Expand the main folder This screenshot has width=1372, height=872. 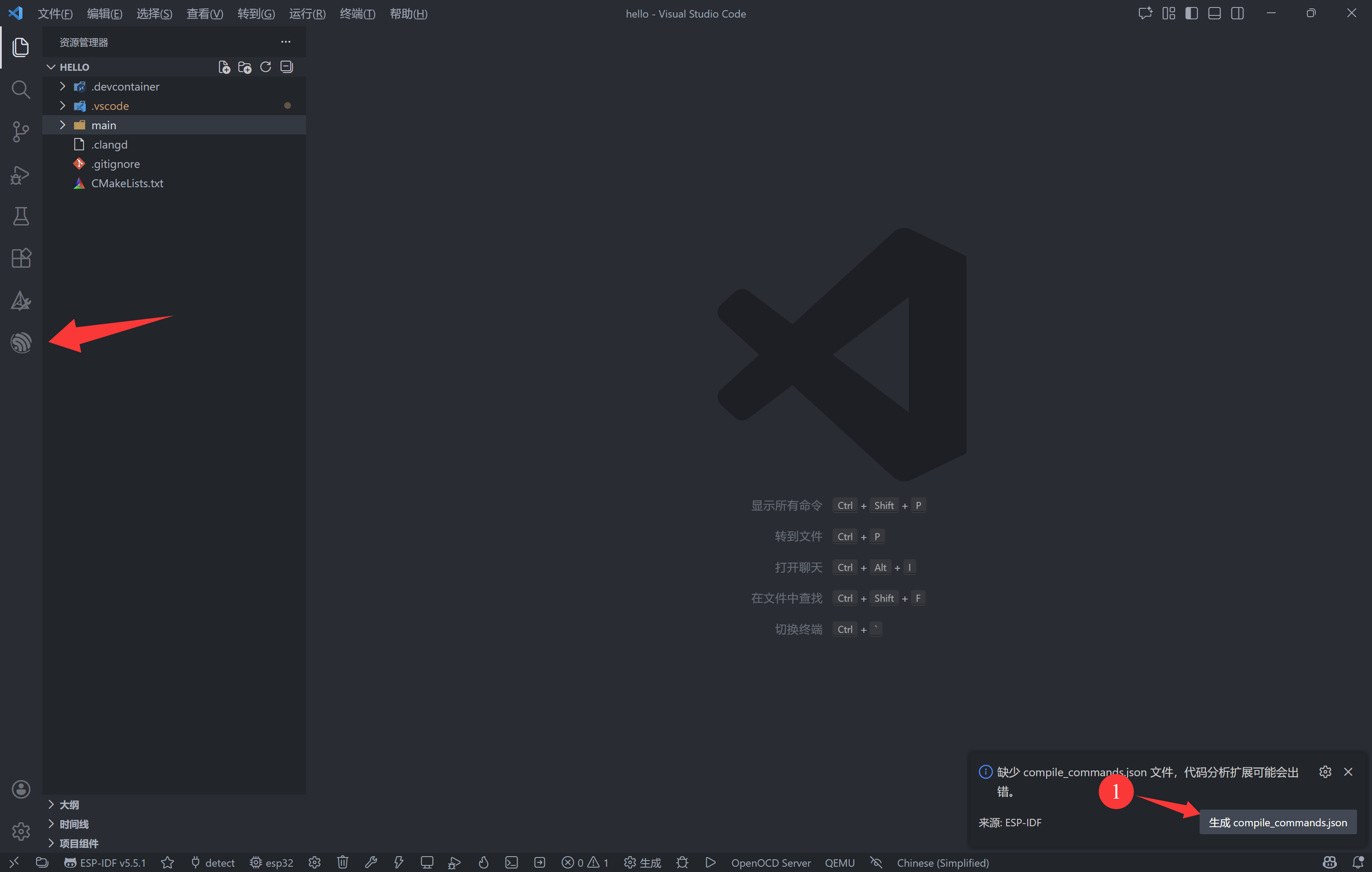[174, 125]
